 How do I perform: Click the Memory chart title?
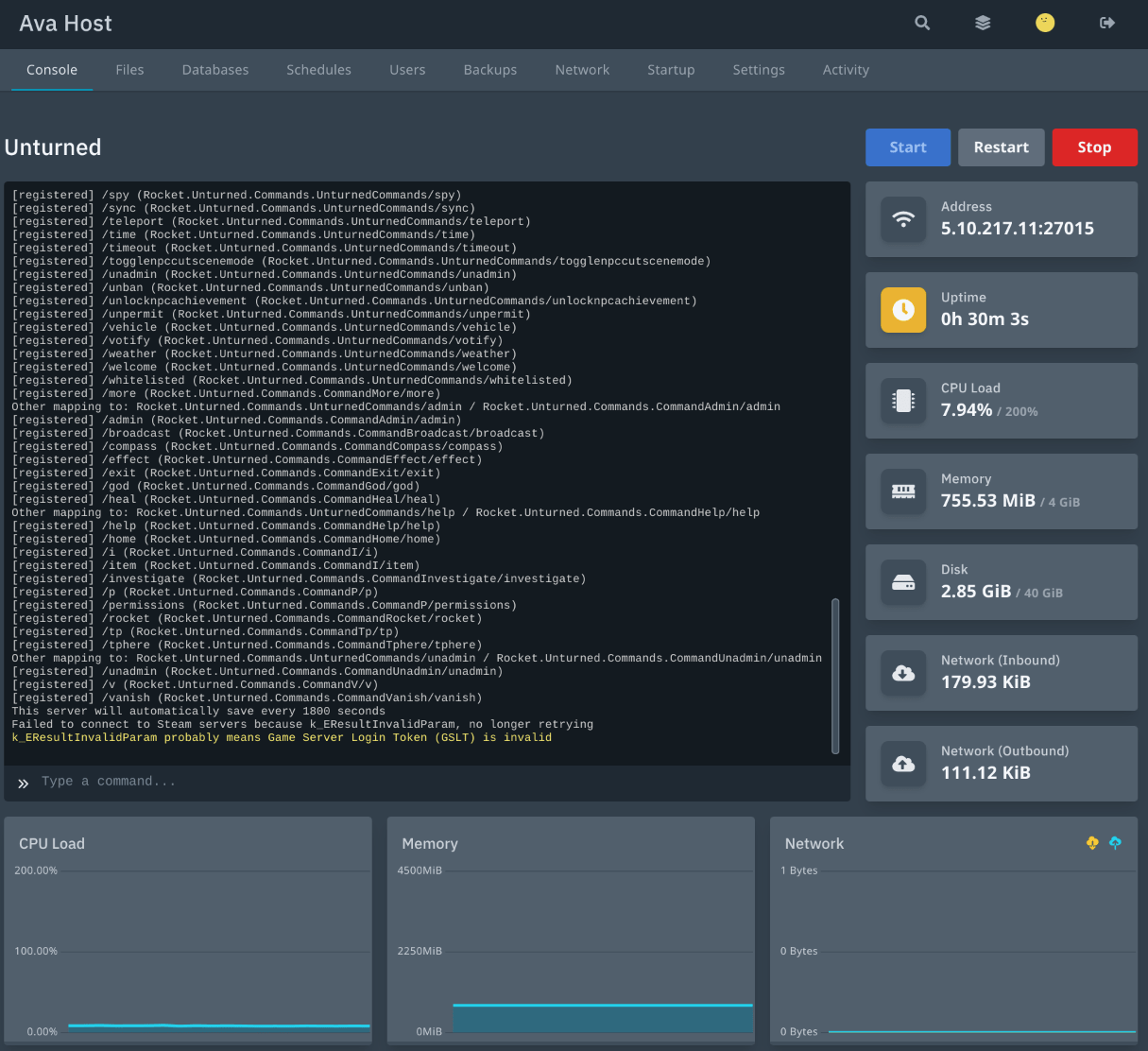430,844
